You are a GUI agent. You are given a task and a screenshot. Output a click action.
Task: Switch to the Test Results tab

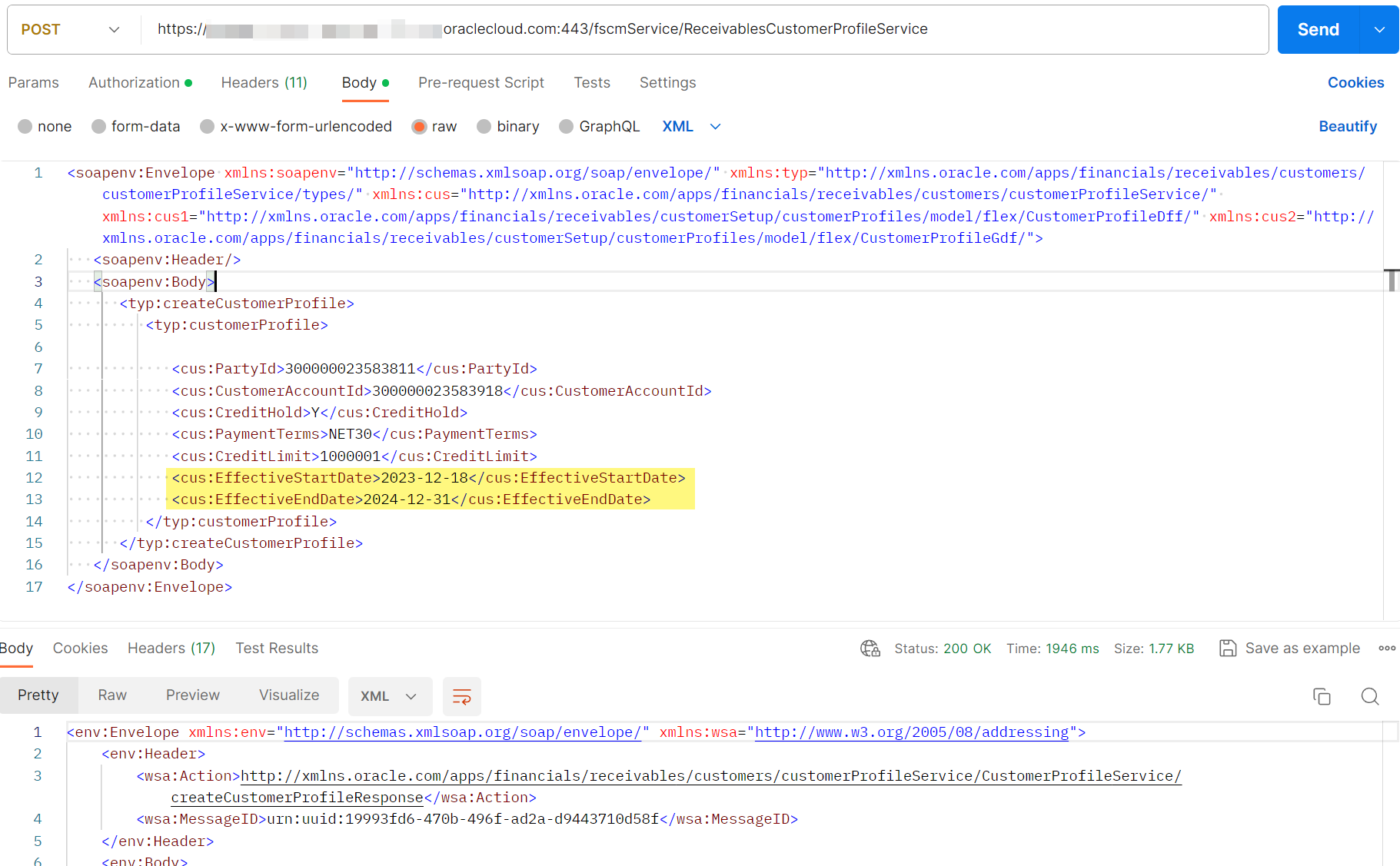(x=277, y=649)
